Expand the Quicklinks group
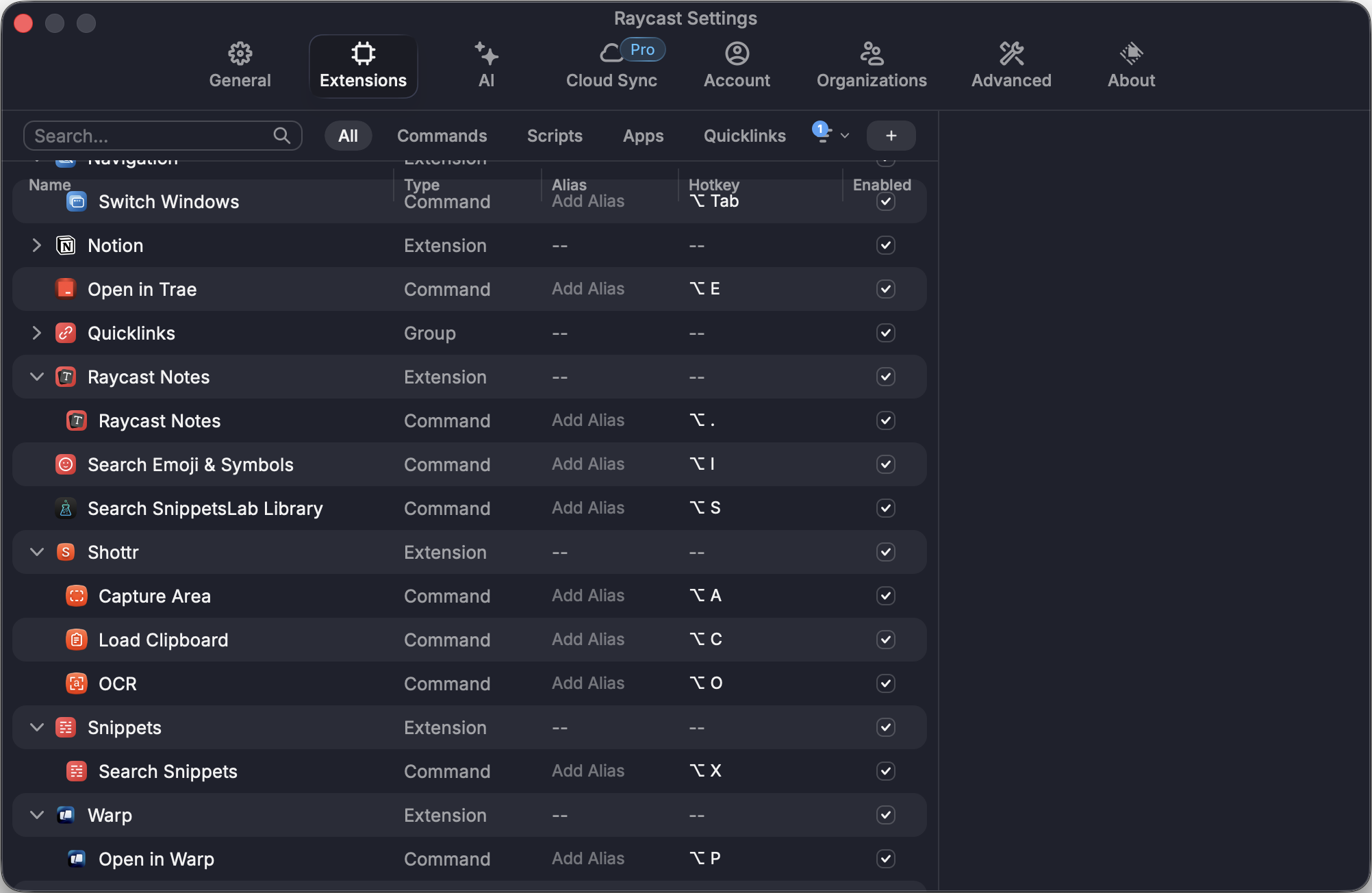The image size is (1372, 893). coord(37,333)
